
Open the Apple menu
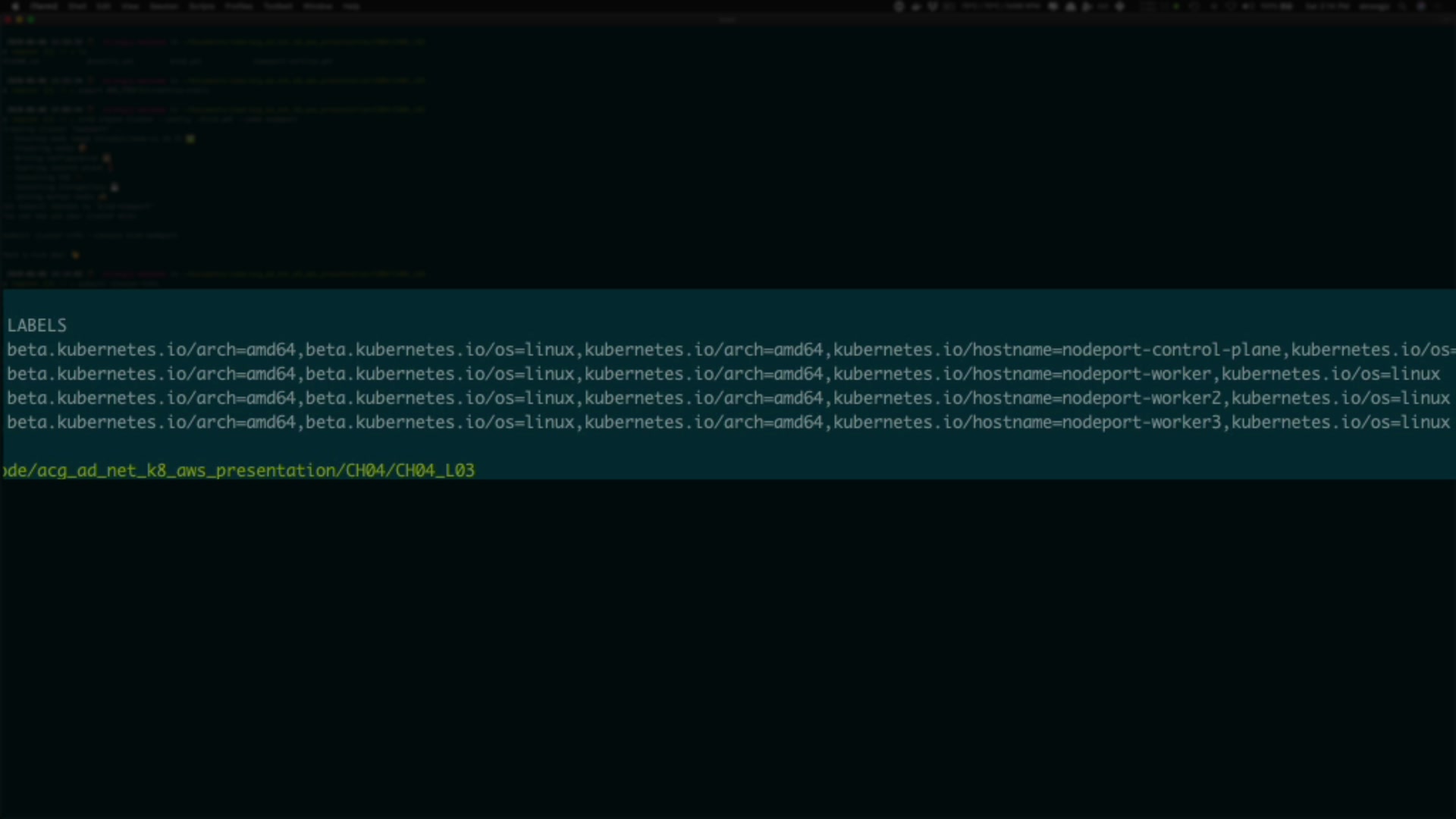click(15, 6)
